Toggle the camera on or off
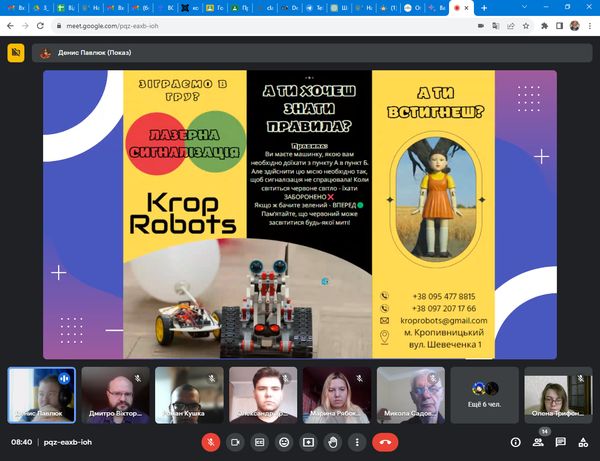The width and height of the screenshot is (600, 461). (x=236, y=441)
